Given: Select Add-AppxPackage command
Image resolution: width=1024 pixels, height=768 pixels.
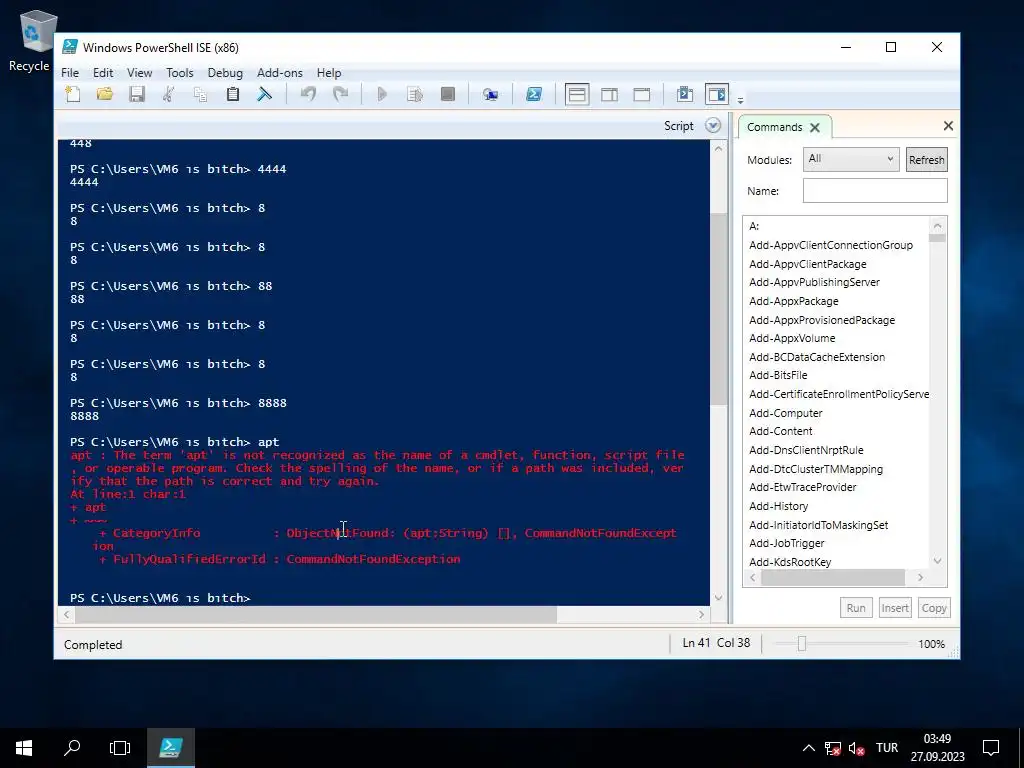Looking at the screenshot, I should (793, 302).
